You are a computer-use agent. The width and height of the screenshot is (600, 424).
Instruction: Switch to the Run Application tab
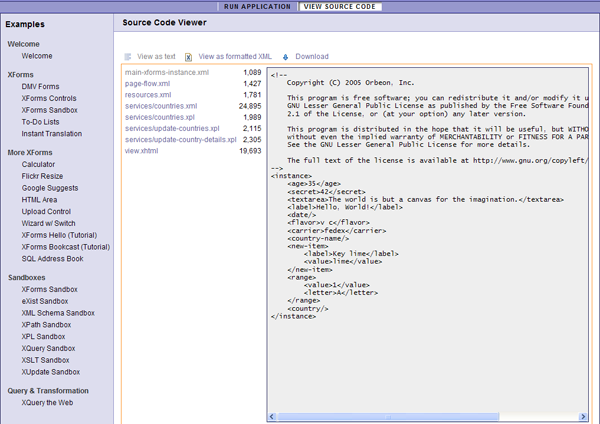click(258, 6)
